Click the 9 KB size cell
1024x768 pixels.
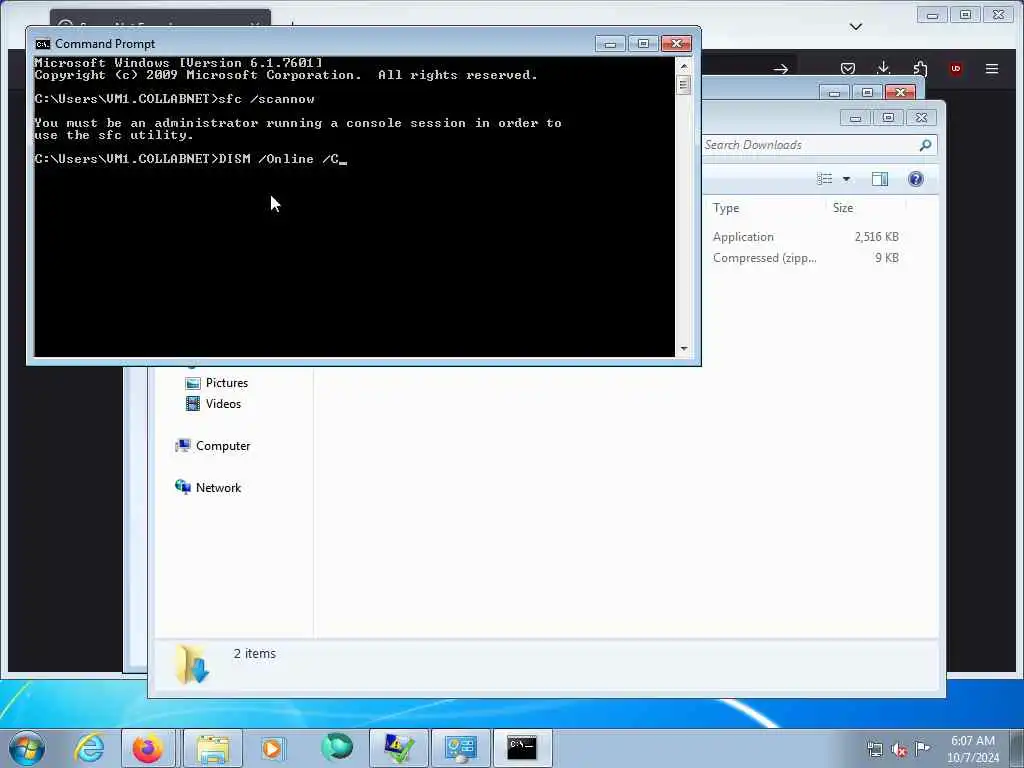(x=887, y=258)
